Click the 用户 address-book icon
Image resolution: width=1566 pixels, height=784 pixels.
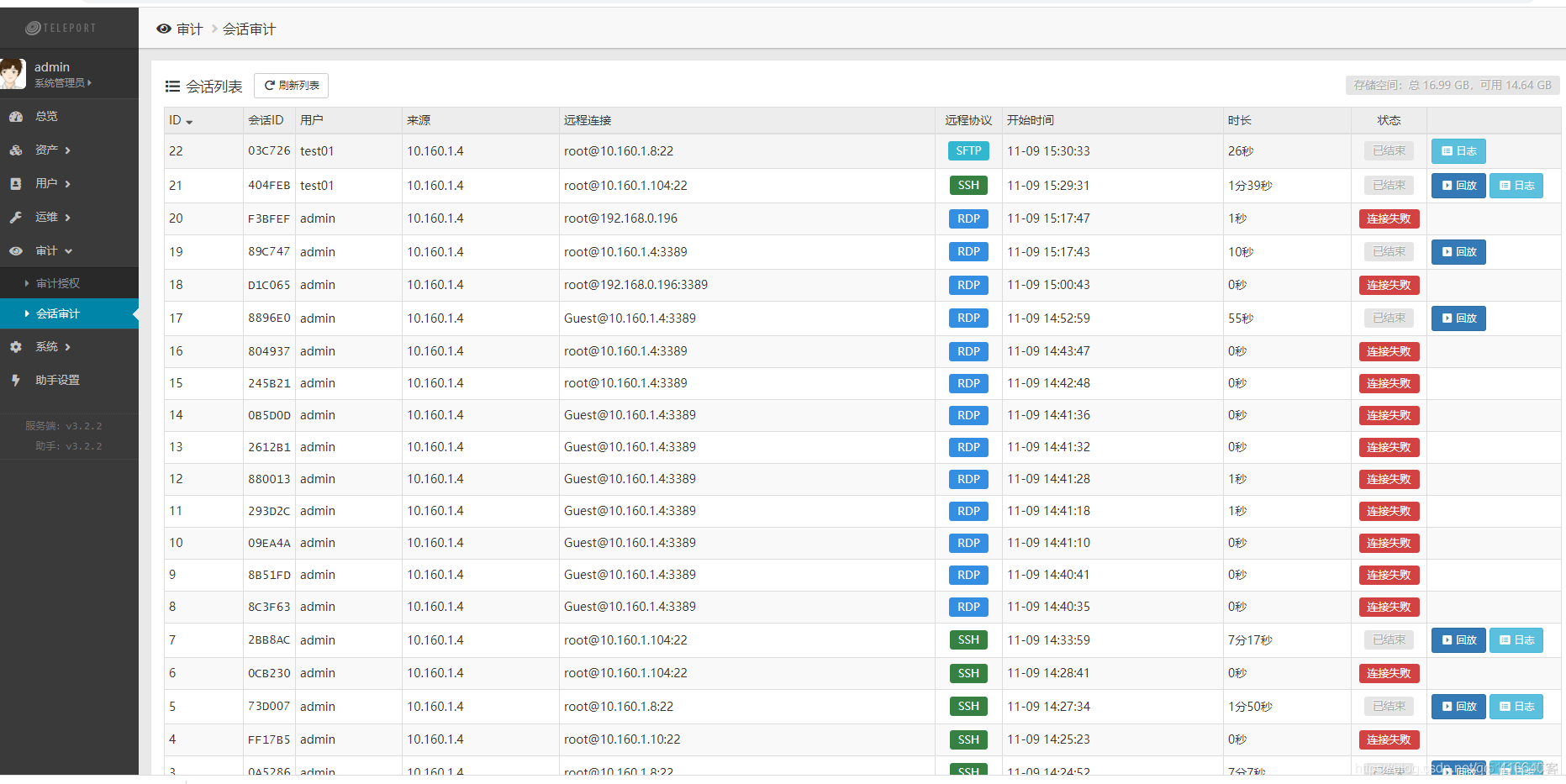(16, 183)
